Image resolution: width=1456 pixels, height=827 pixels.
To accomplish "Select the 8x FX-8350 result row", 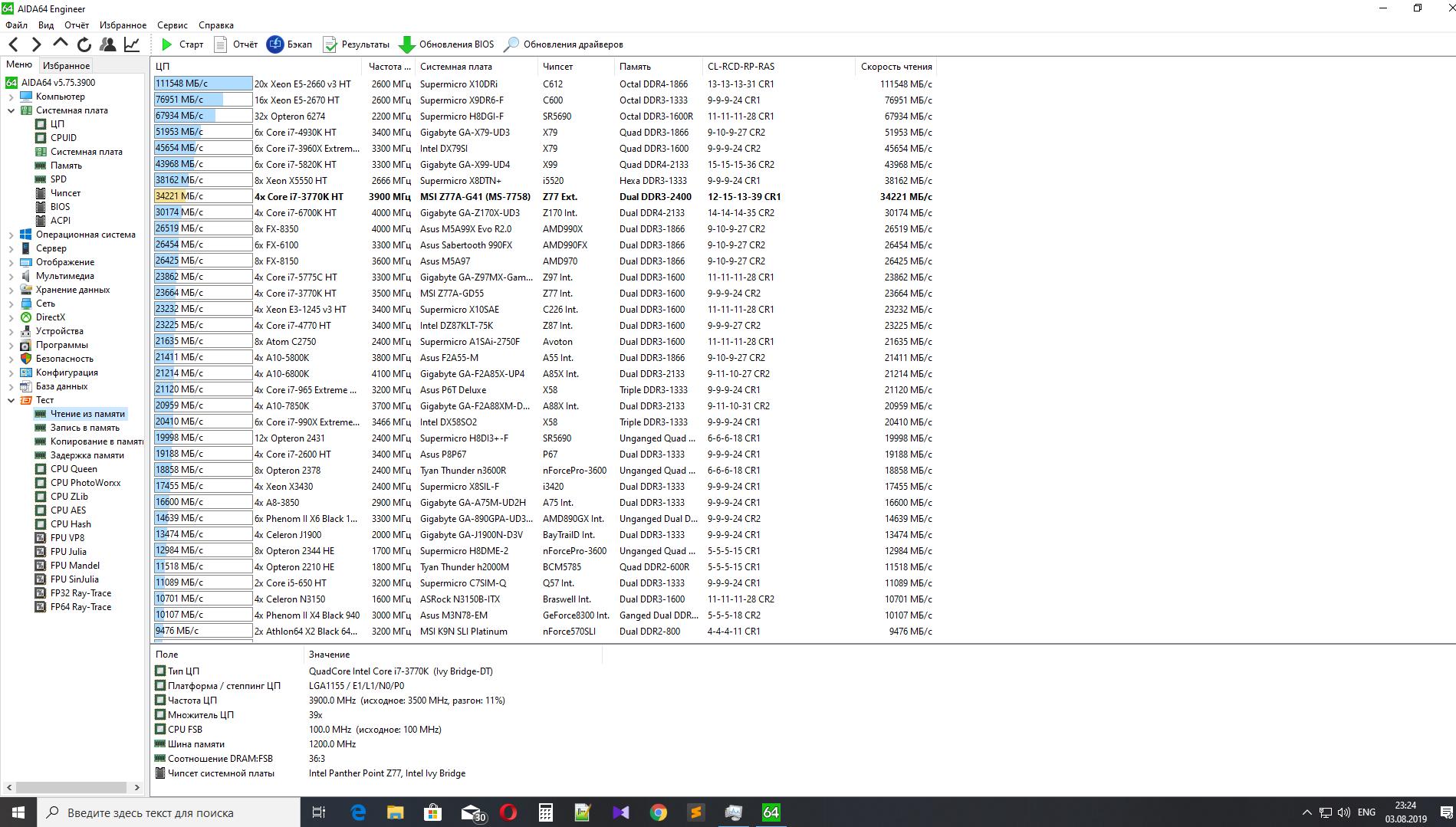I will pyautogui.click(x=543, y=229).
